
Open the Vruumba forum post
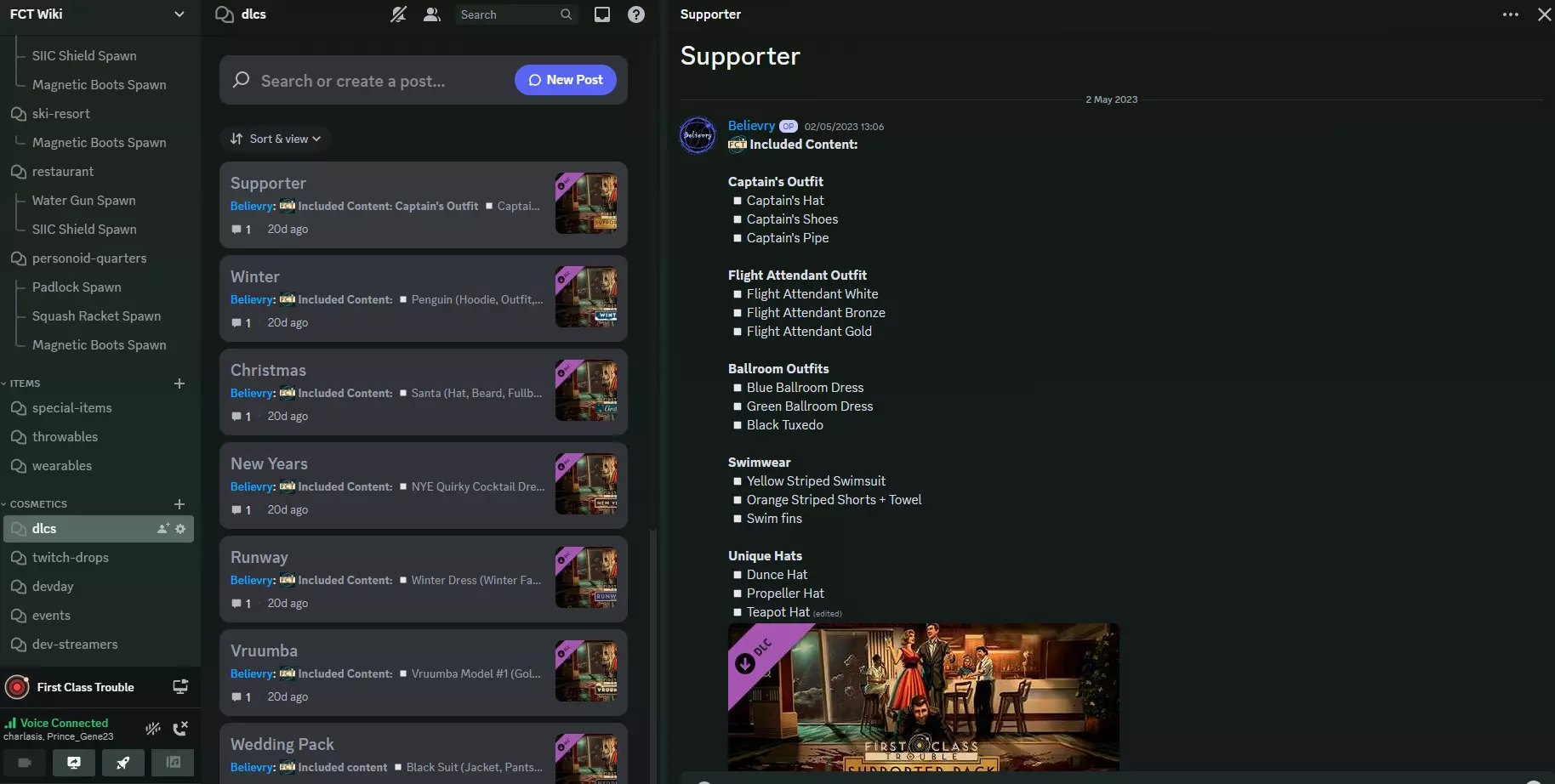click(x=424, y=673)
